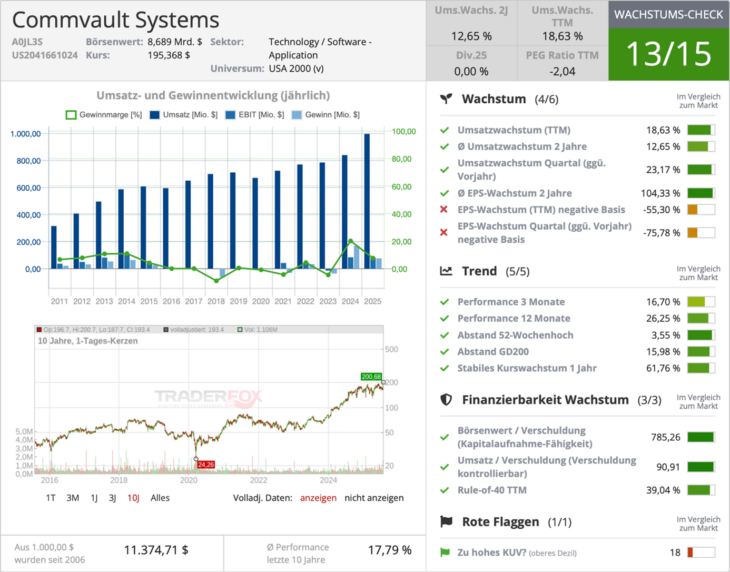
Task: Click the Finanzierbarkeit shield icon
Action: click(446, 400)
